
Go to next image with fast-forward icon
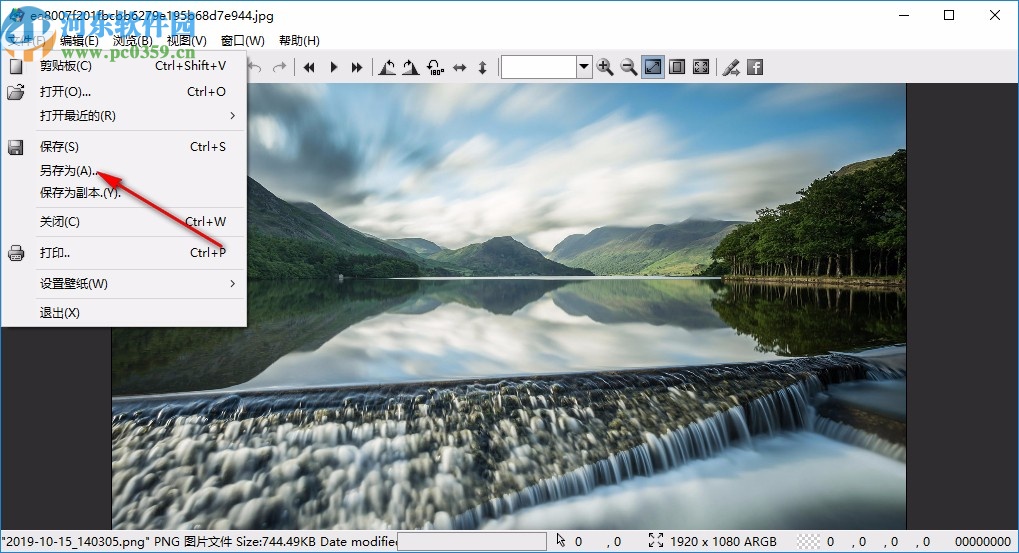click(x=357, y=67)
